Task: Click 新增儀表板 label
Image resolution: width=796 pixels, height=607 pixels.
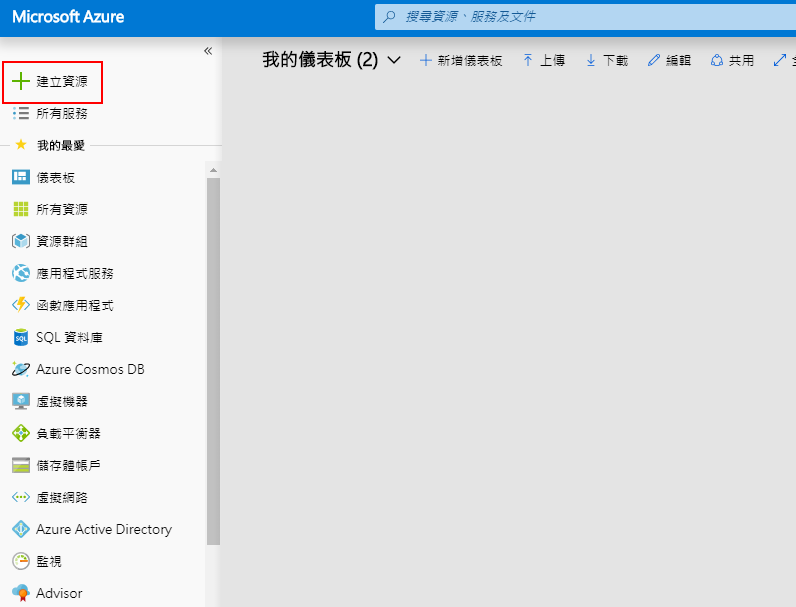Action: (x=470, y=60)
